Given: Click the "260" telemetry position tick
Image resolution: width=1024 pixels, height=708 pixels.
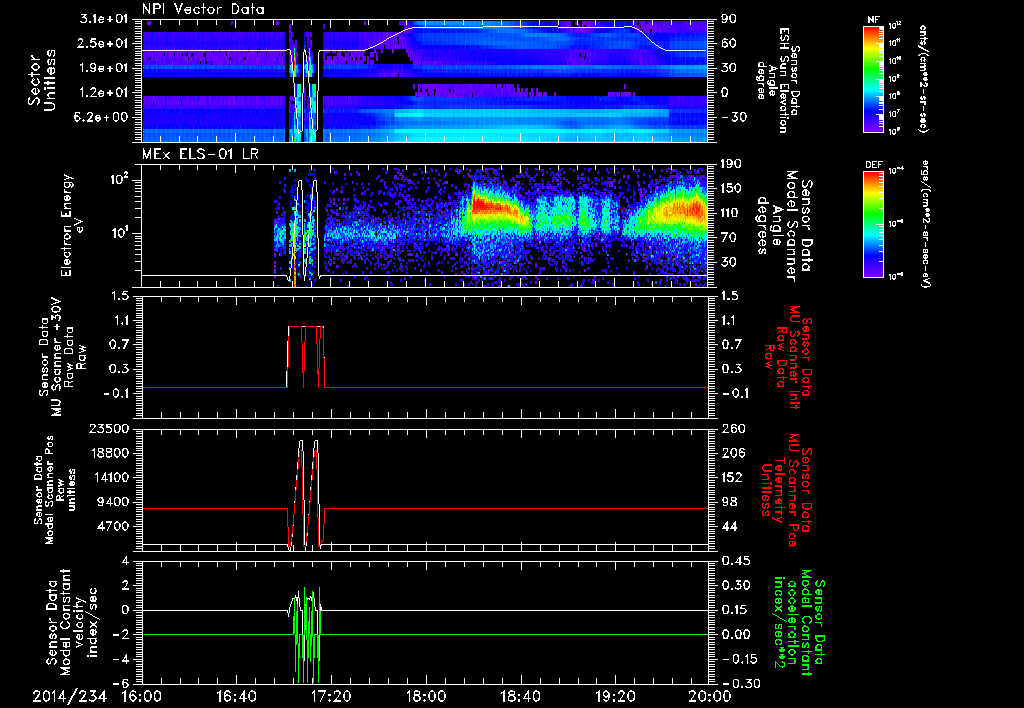Looking at the screenshot, I should tap(731, 429).
